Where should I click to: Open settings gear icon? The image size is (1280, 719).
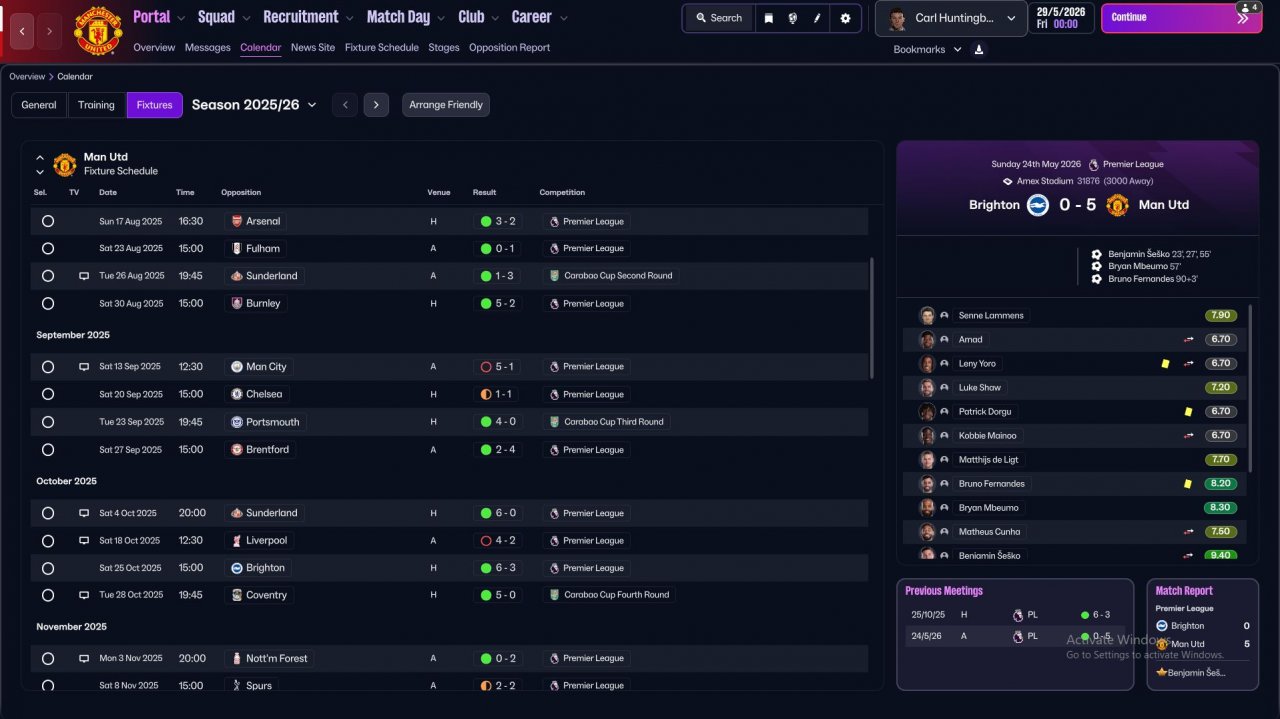[845, 18]
